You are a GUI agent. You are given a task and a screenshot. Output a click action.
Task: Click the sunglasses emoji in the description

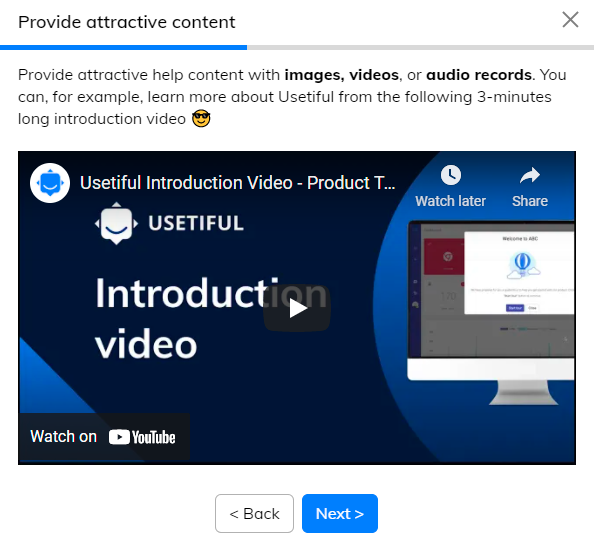point(201,119)
